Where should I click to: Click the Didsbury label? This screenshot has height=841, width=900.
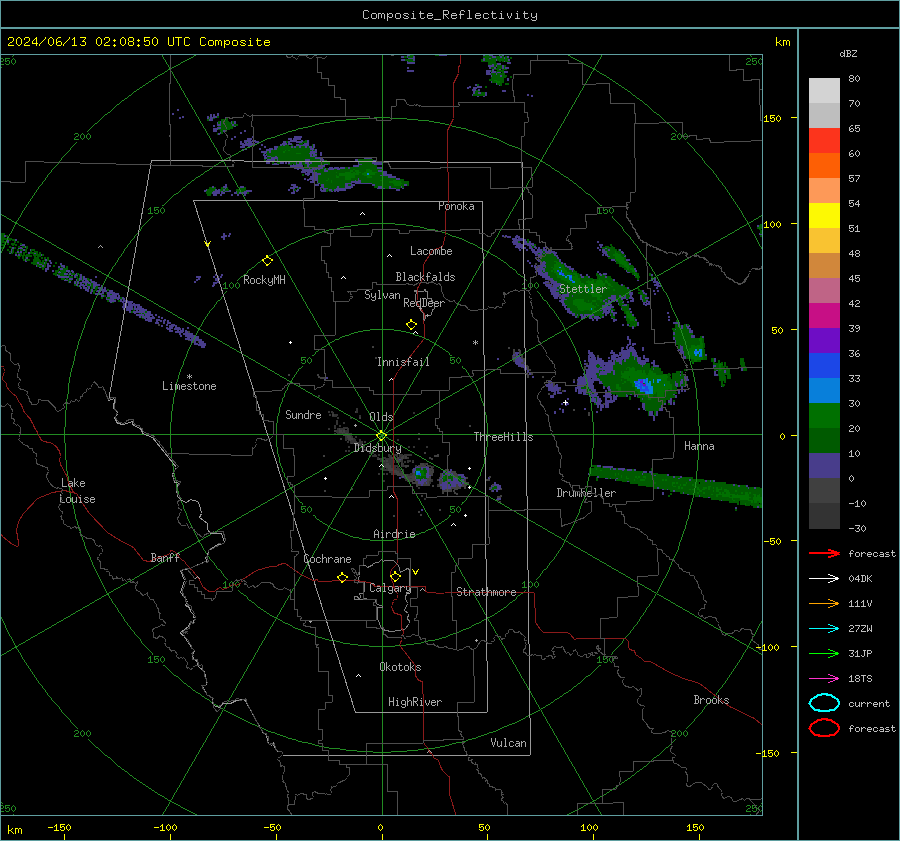[377, 448]
